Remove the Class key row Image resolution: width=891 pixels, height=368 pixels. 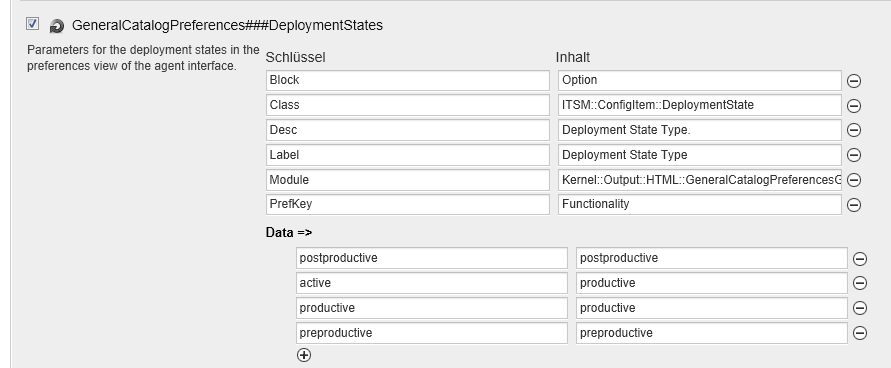click(x=853, y=106)
